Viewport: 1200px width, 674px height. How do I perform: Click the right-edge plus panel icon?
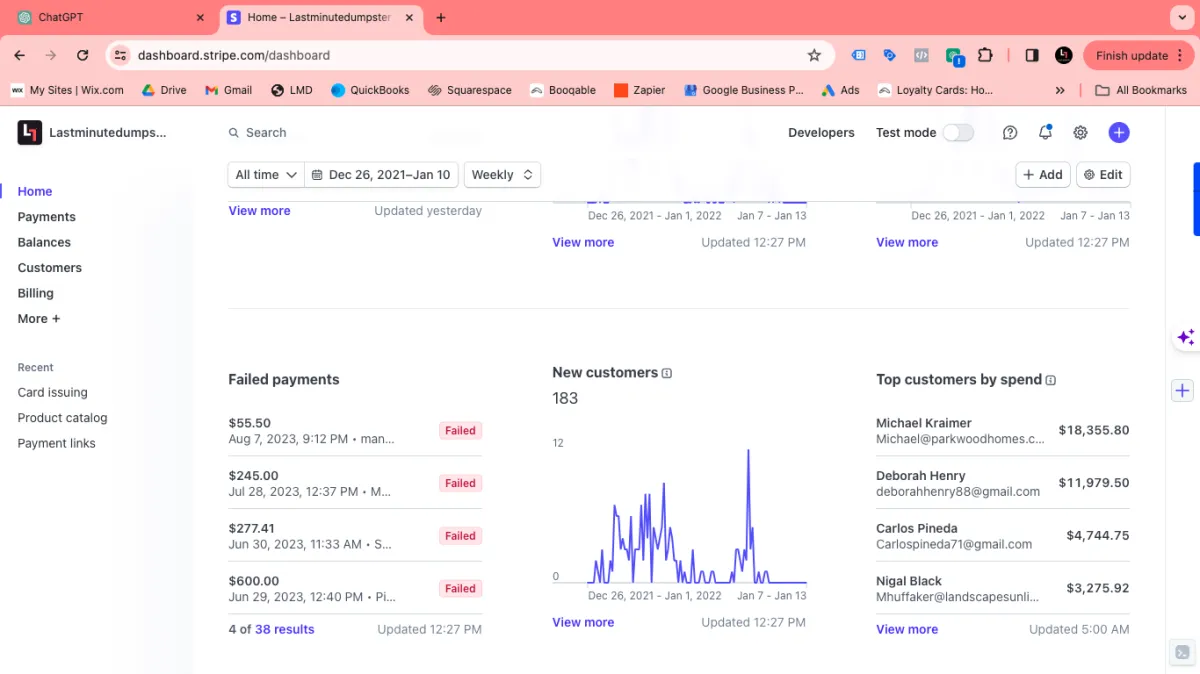coord(1182,391)
